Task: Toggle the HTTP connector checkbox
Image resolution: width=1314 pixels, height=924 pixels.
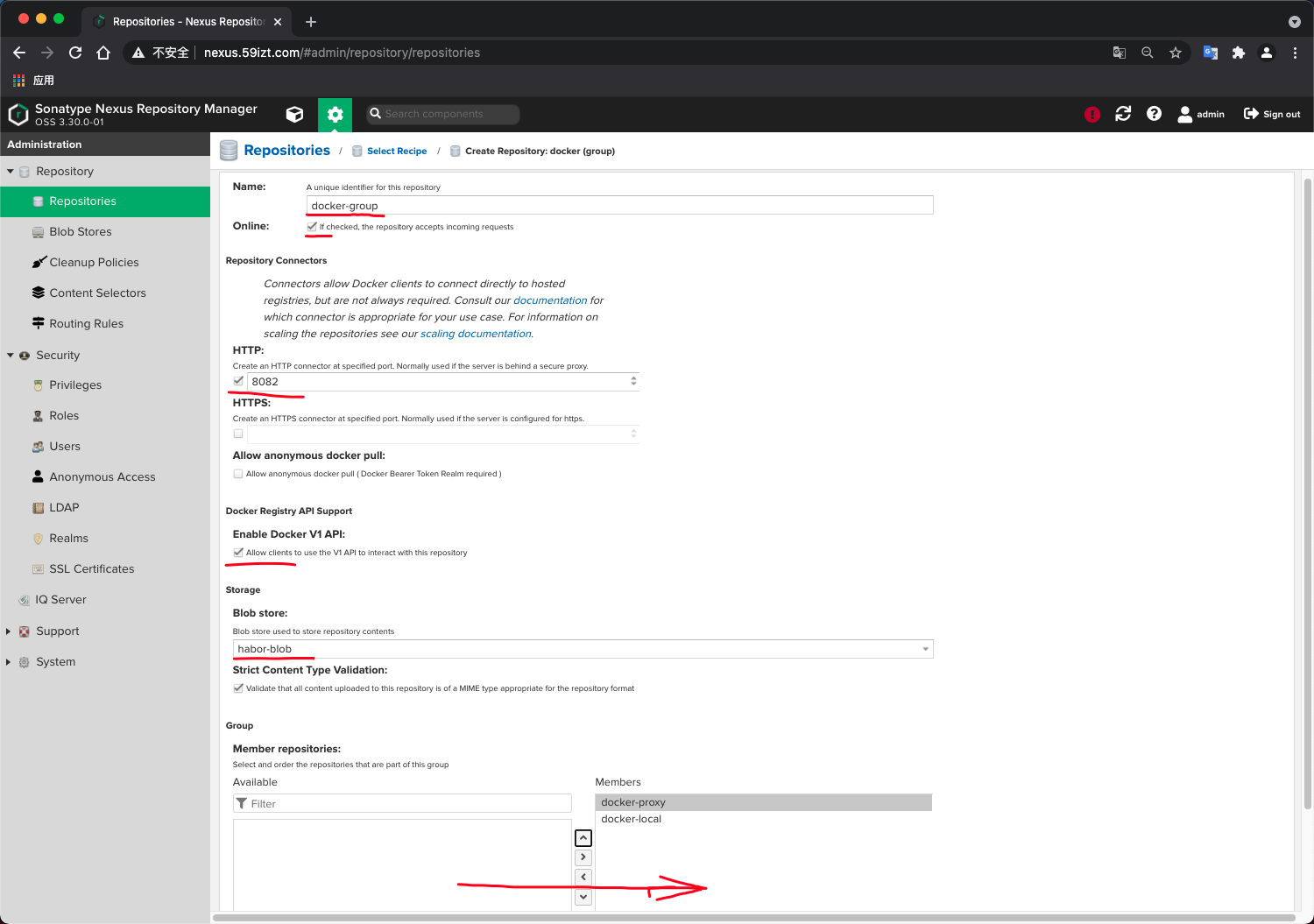Action: (x=238, y=381)
